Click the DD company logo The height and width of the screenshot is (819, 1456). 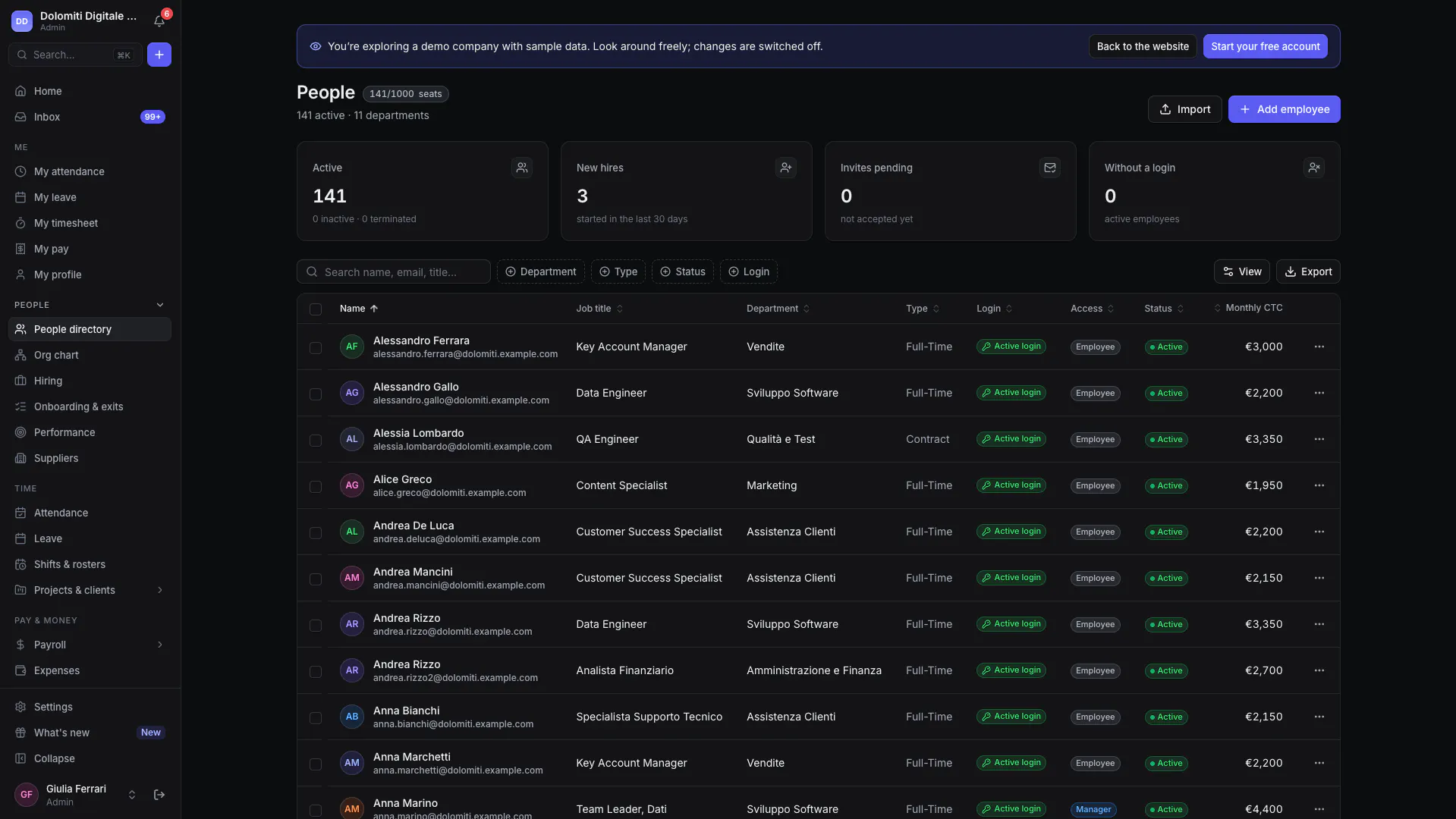click(22, 21)
